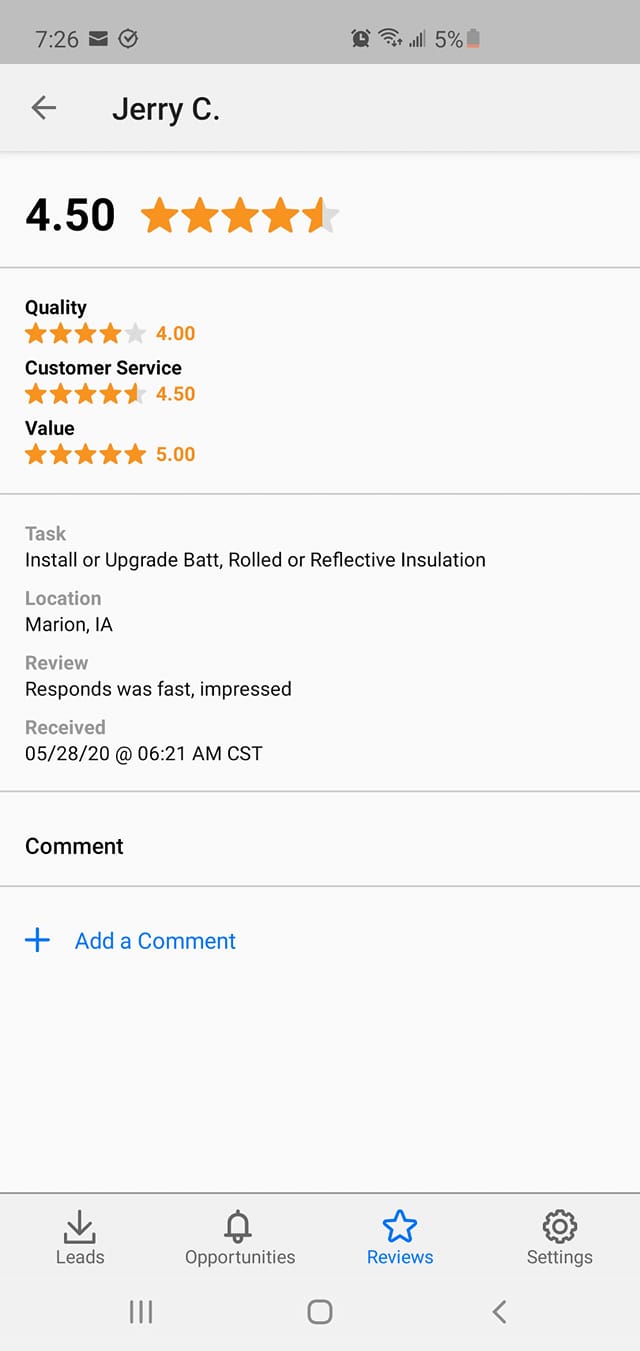Tap the Customer Service star rating
640x1351 pixels.
pos(86,393)
